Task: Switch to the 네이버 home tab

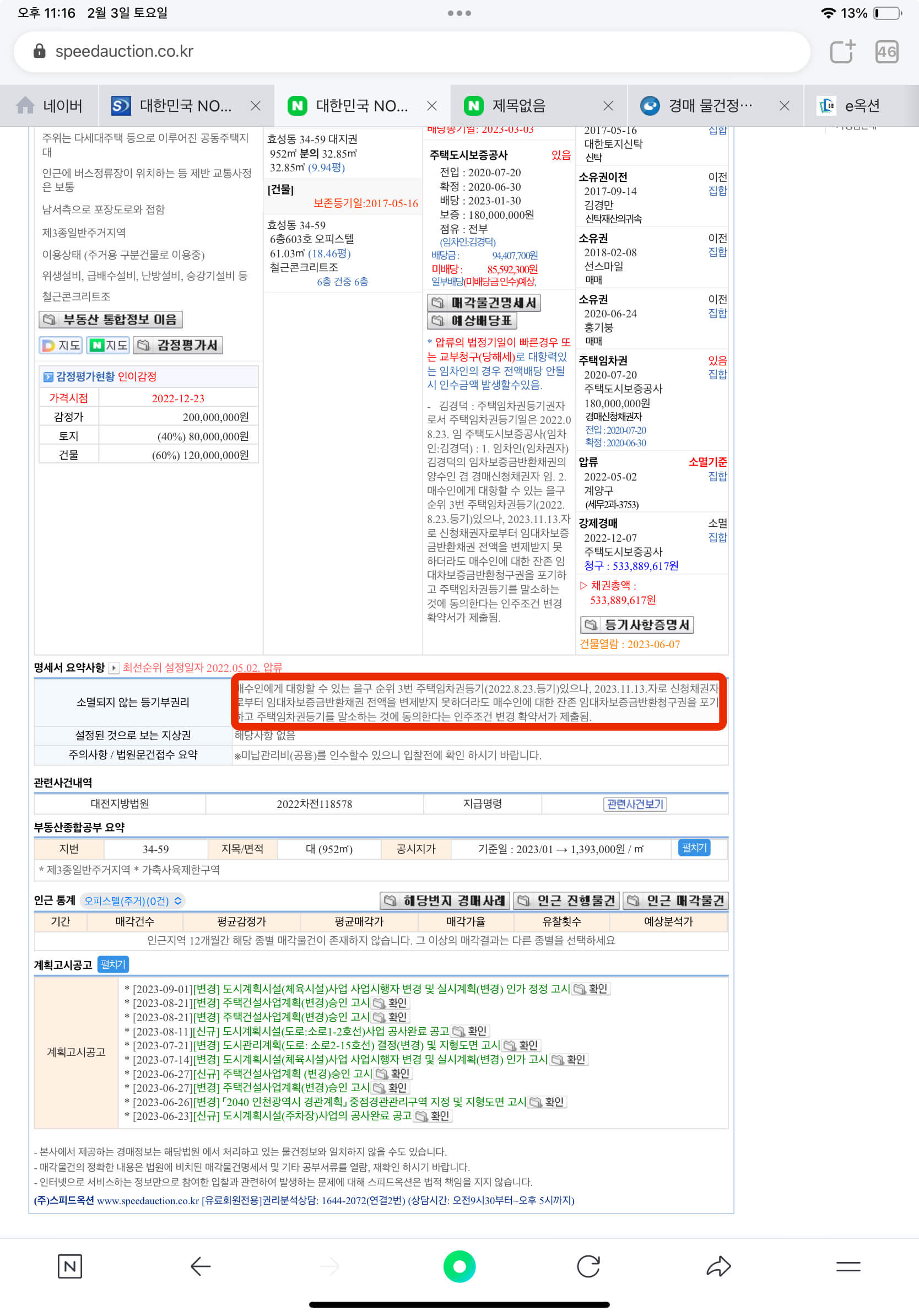Action: coord(49,105)
